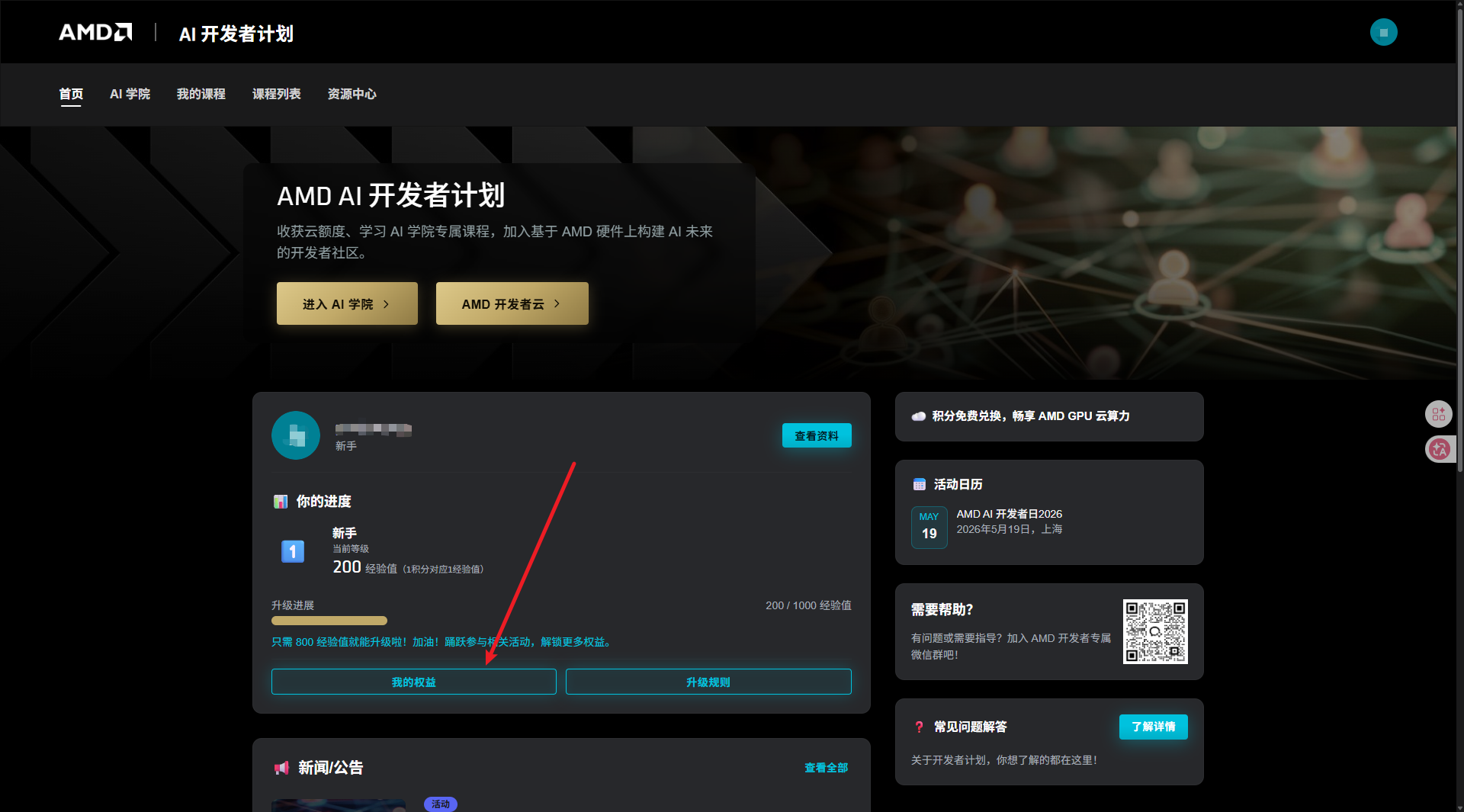Click the 升级进展 experience progress bar
Viewport: 1464px width, 812px height.
(x=561, y=621)
